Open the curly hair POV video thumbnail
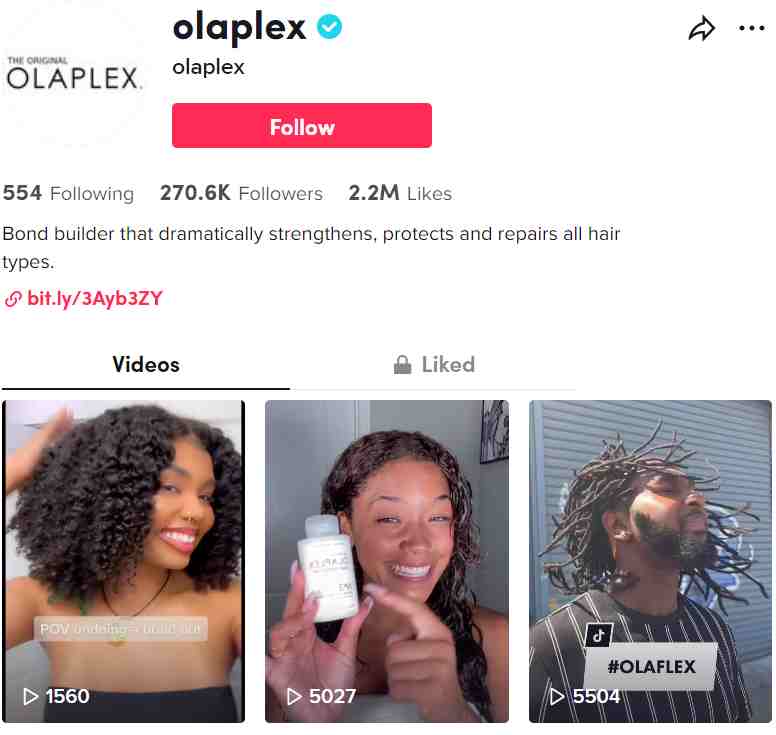The width and height of the screenshot is (776, 735). 124,561
